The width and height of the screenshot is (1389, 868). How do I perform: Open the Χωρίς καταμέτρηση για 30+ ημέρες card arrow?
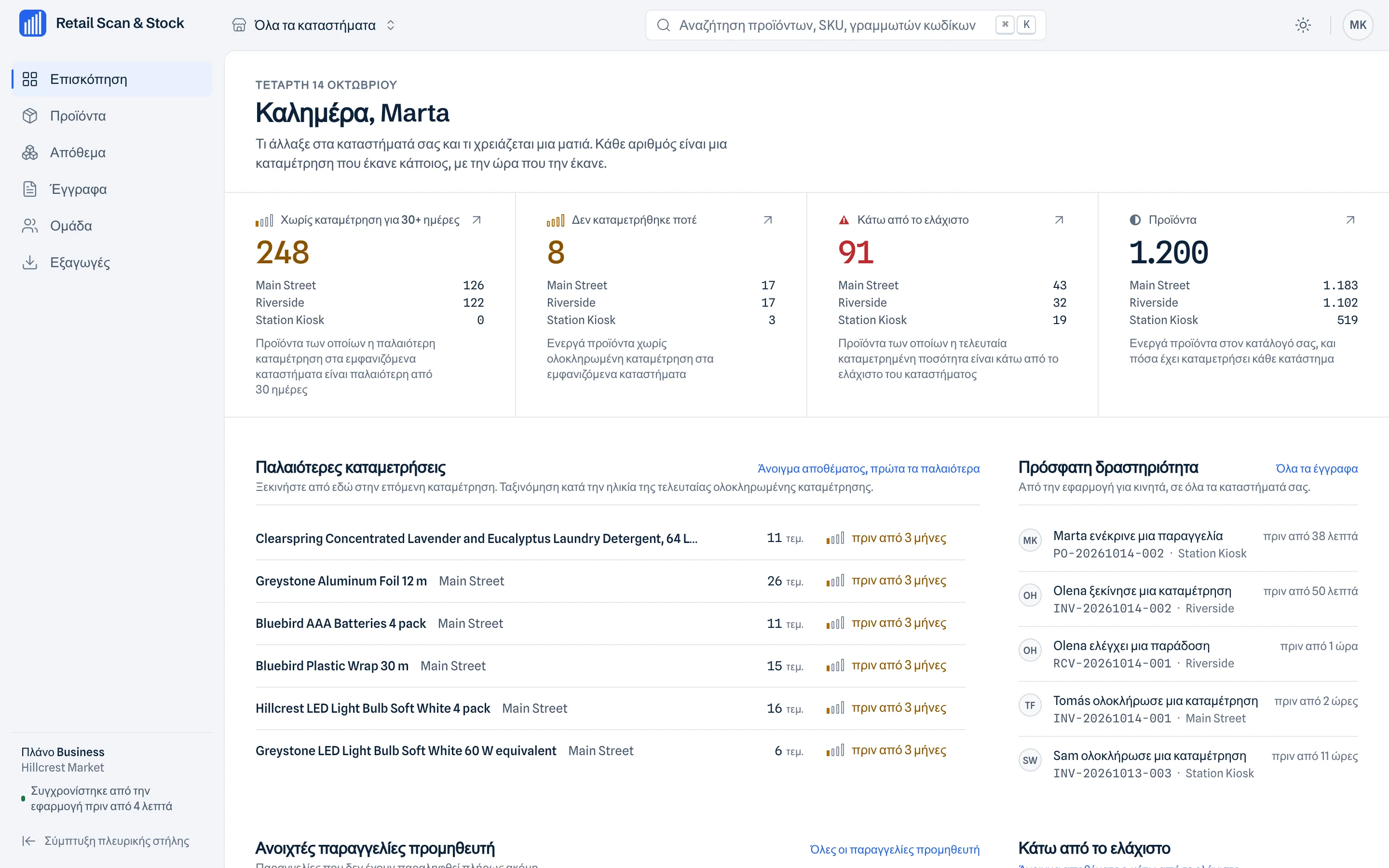tap(477, 220)
